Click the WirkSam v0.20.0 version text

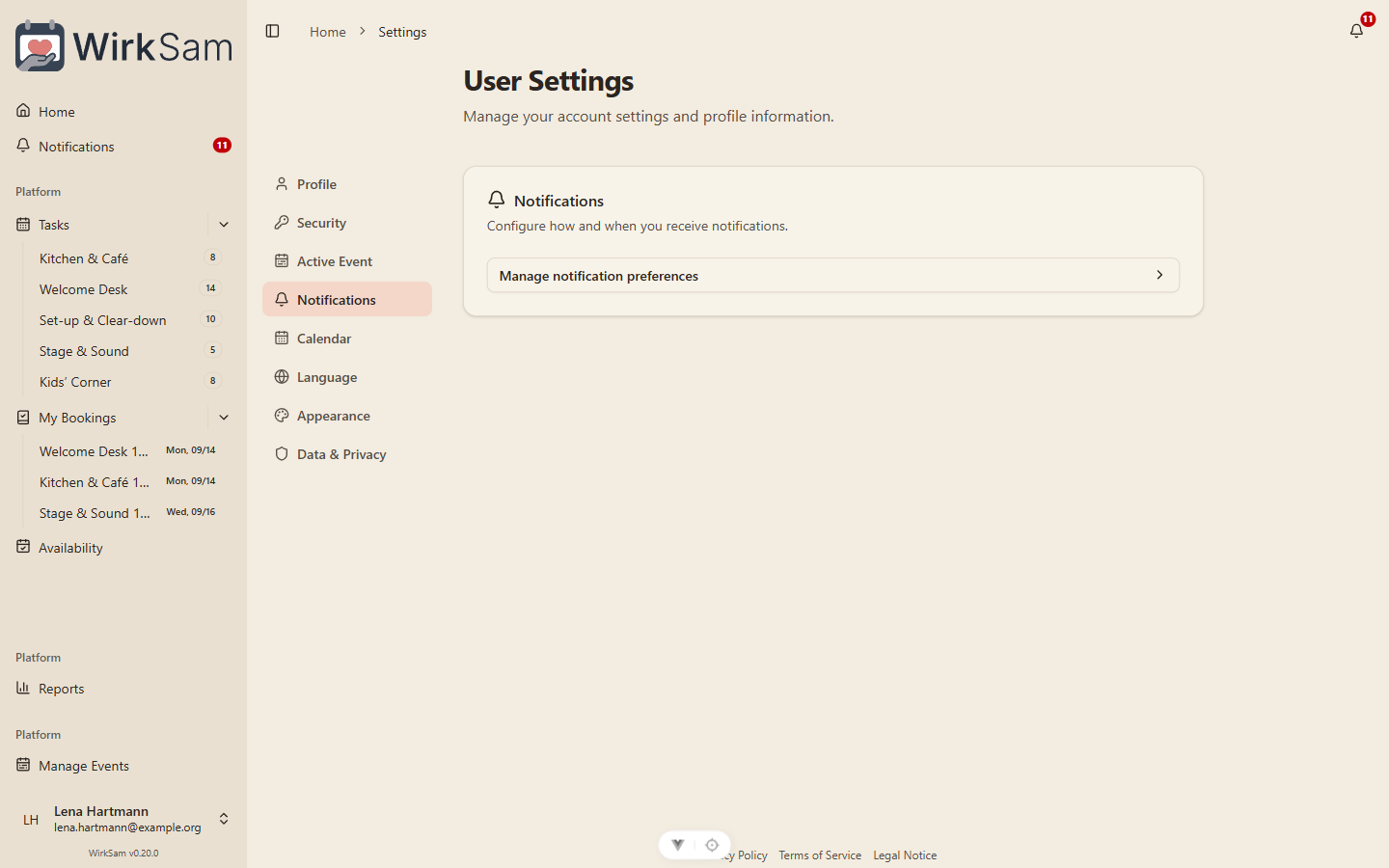click(x=123, y=853)
